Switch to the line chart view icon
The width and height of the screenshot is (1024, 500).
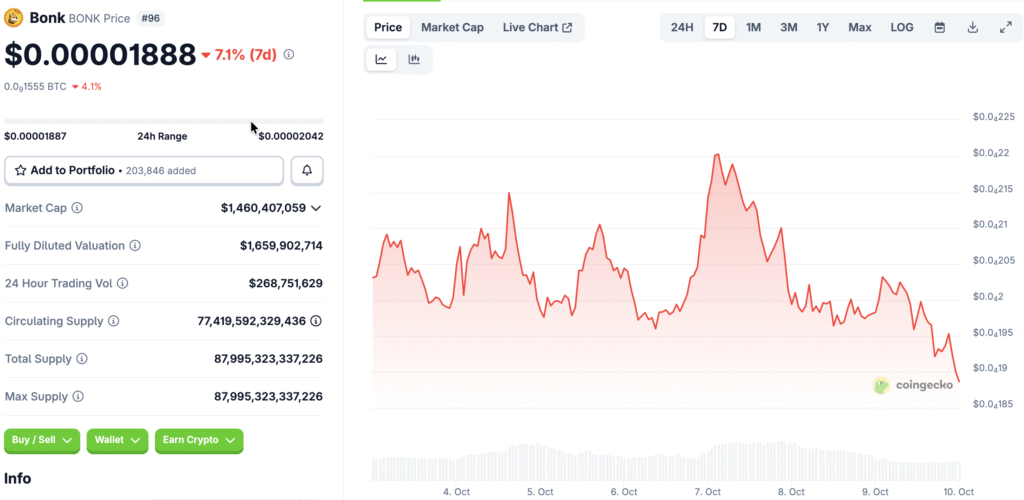point(381,60)
